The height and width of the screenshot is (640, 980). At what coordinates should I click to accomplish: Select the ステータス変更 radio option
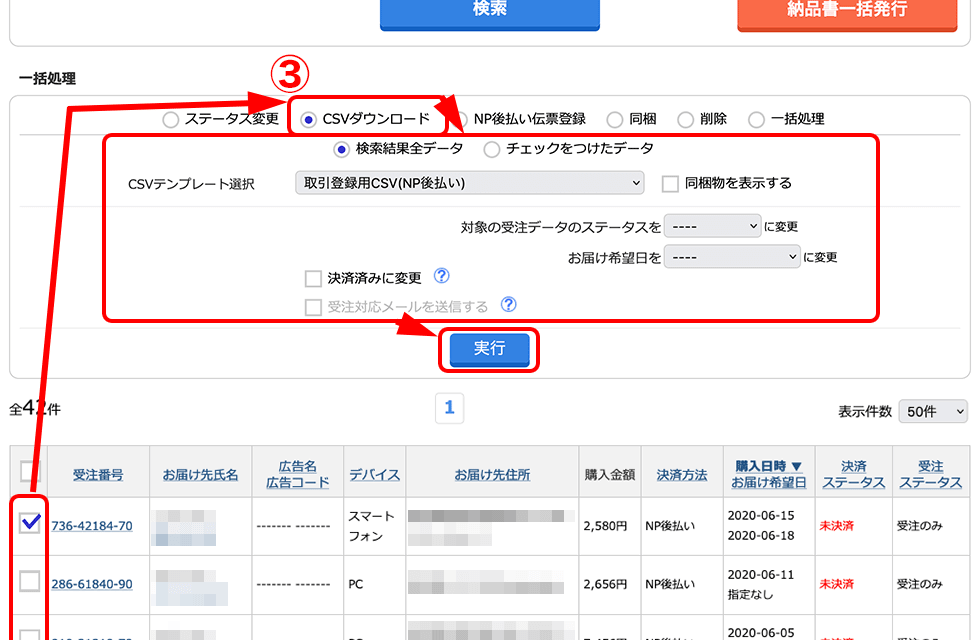(x=171, y=119)
